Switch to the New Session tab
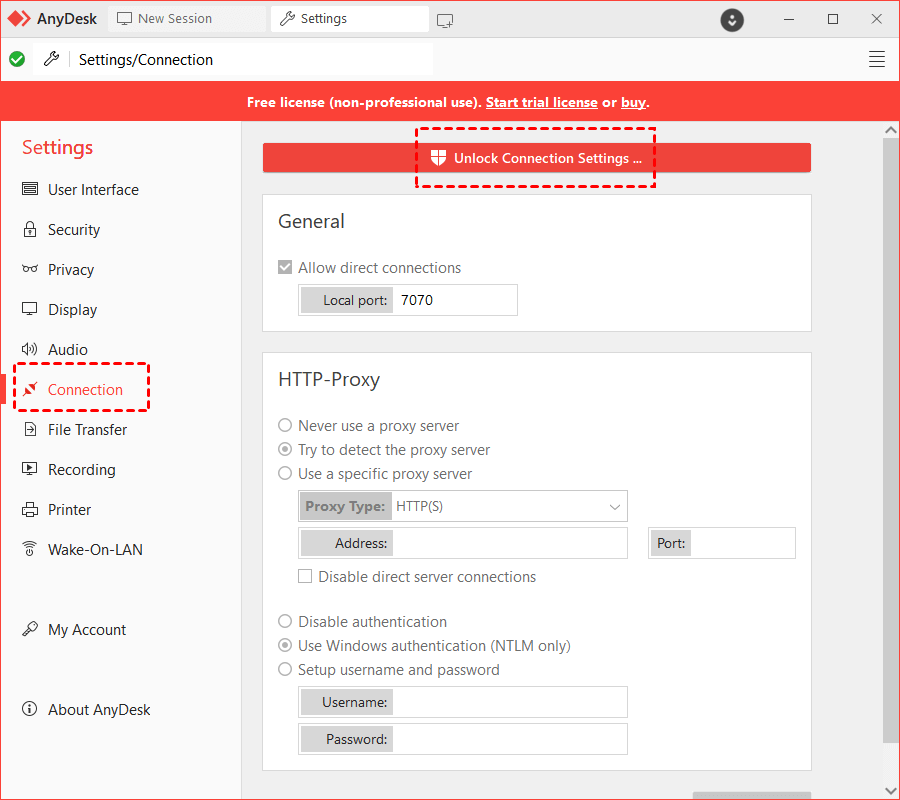 187,19
